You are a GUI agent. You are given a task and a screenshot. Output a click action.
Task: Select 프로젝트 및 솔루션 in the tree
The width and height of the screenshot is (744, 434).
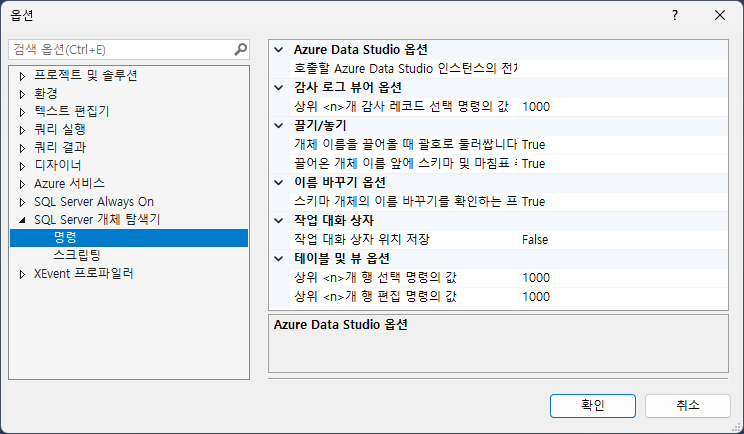86,75
